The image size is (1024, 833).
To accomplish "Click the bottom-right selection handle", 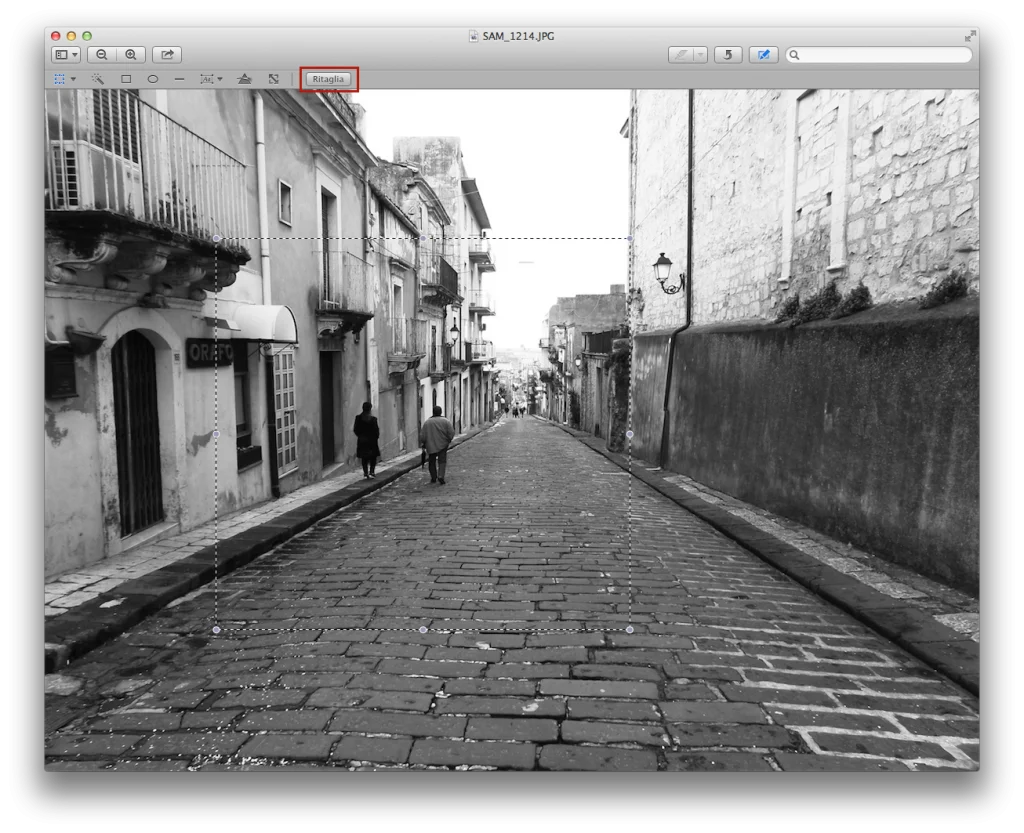I will point(630,630).
